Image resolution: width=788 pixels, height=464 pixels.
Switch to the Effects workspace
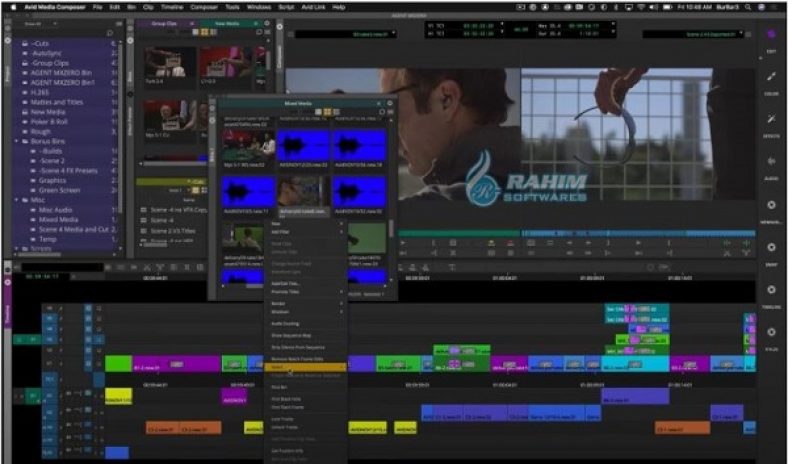click(771, 119)
